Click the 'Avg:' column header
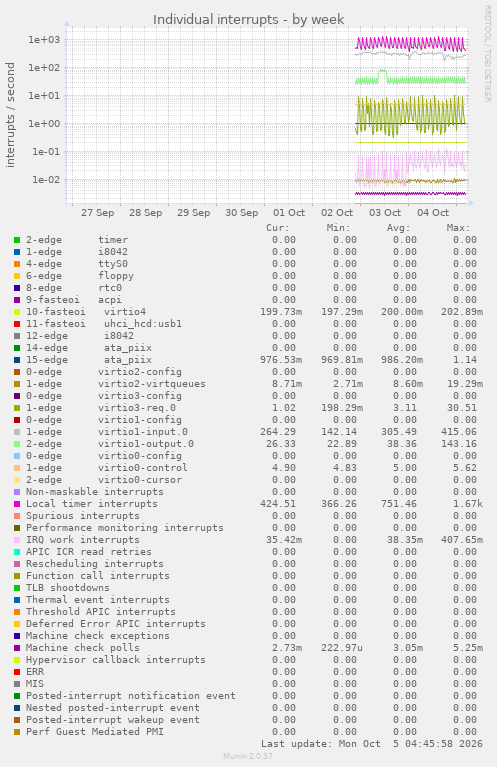The height and width of the screenshot is (767, 497). [x=399, y=228]
